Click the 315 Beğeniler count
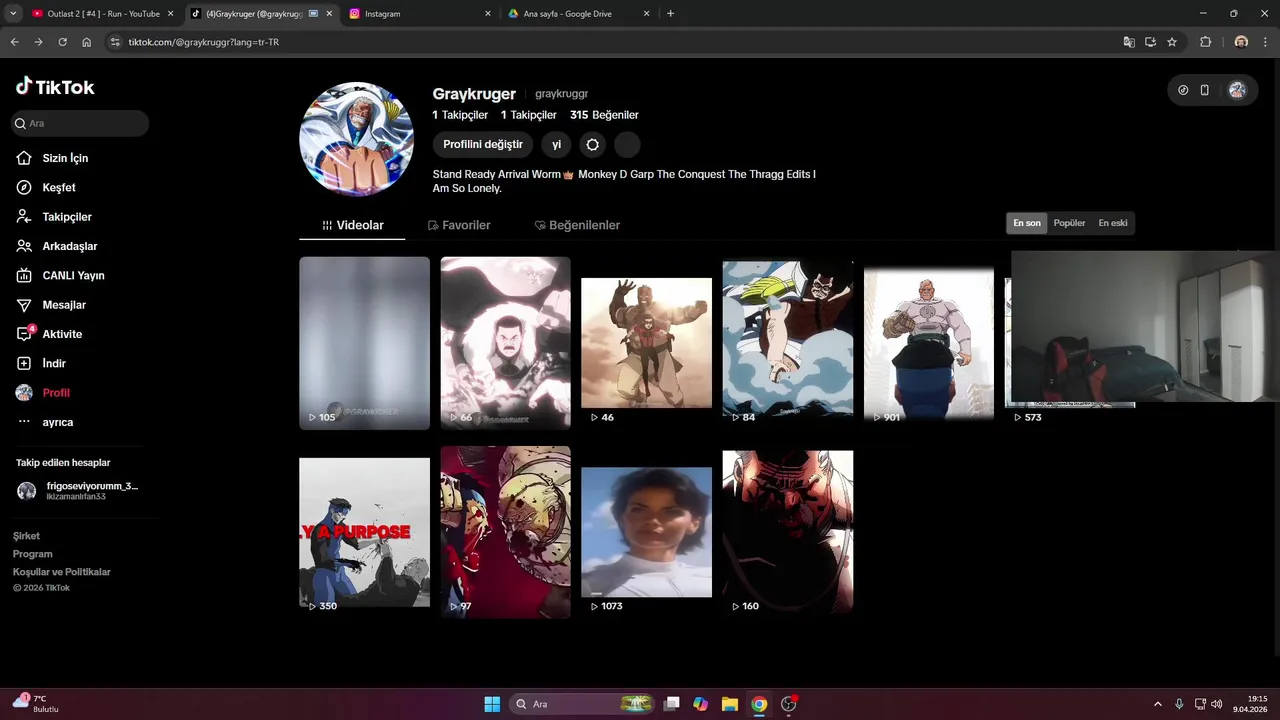Screen dimensions: 1280x720 [604, 115]
